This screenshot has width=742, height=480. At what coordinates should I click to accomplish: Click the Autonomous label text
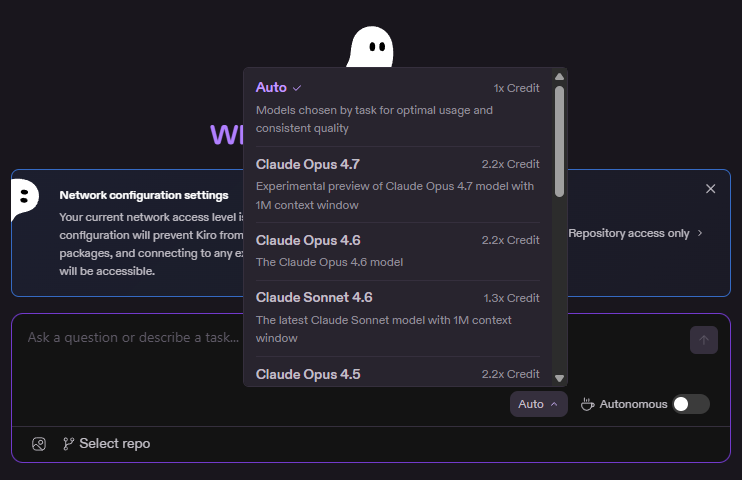tap(633, 404)
